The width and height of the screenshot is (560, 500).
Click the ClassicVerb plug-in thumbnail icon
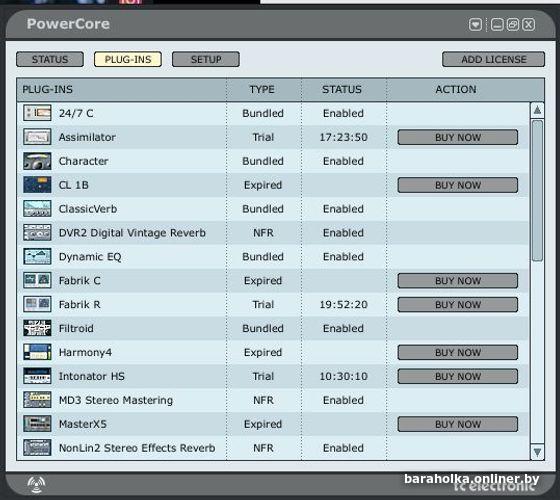37,209
